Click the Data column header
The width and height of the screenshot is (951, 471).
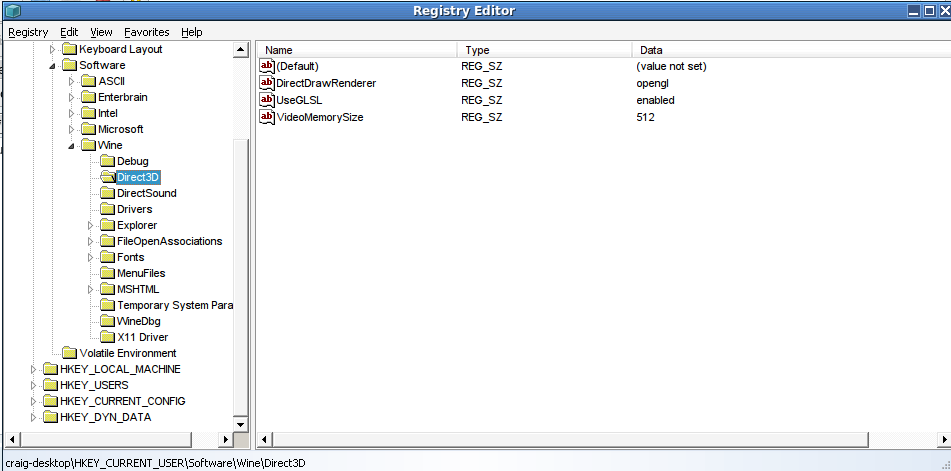click(791, 50)
